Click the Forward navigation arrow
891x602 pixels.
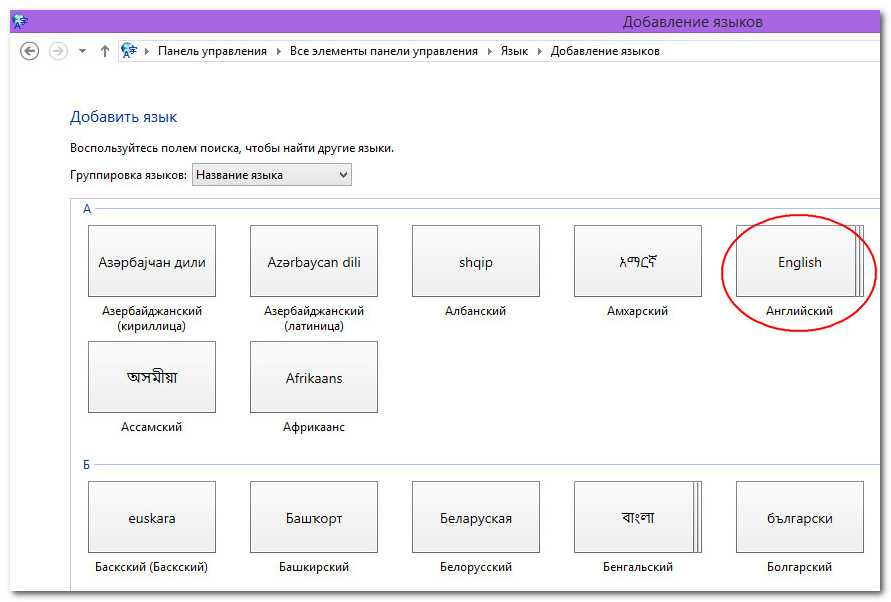tap(58, 51)
